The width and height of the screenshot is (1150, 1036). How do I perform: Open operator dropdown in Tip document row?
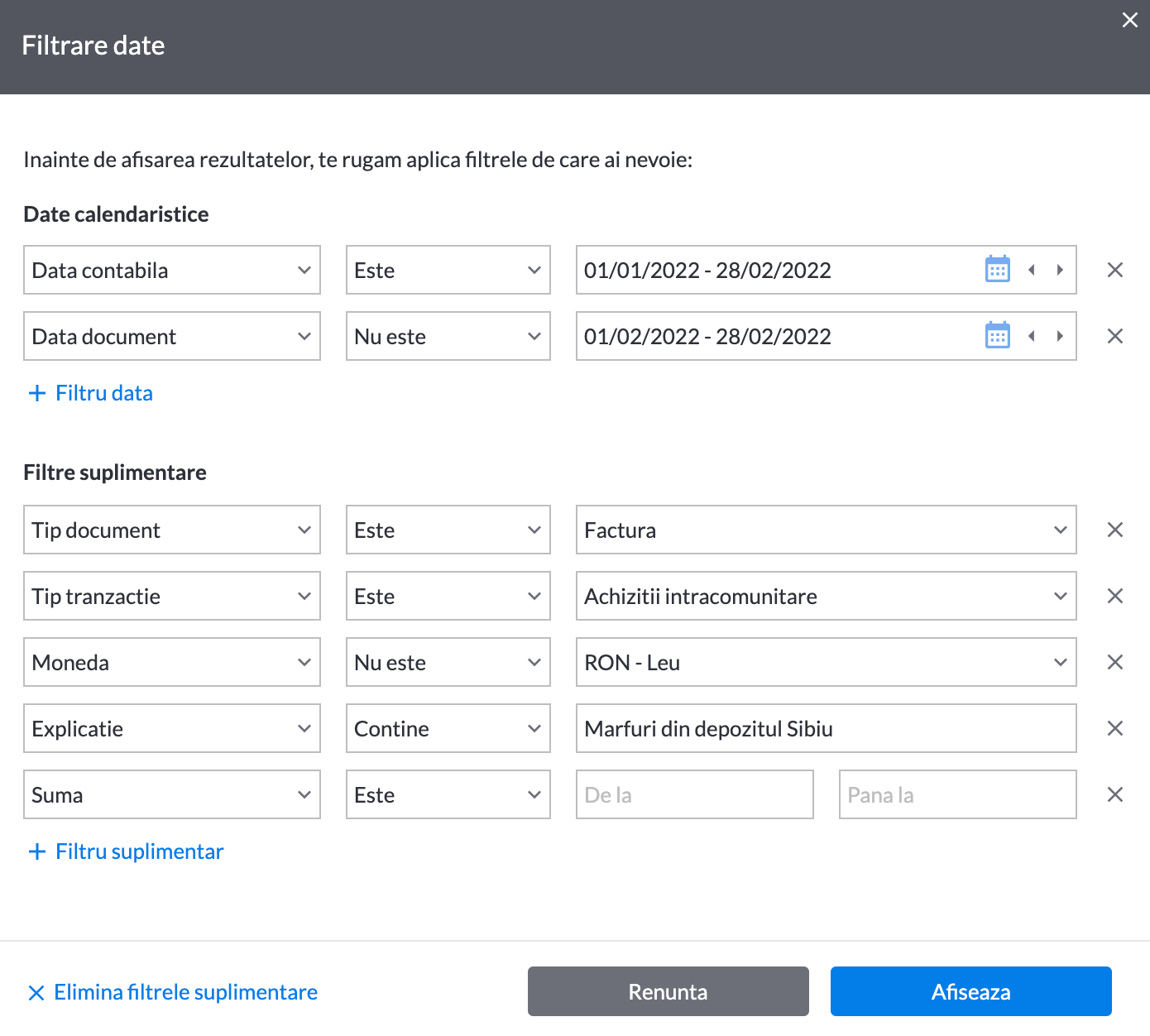[448, 530]
